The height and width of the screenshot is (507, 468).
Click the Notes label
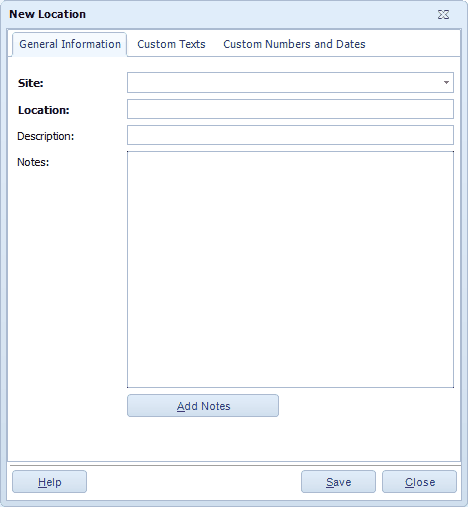tap(33, 162)
